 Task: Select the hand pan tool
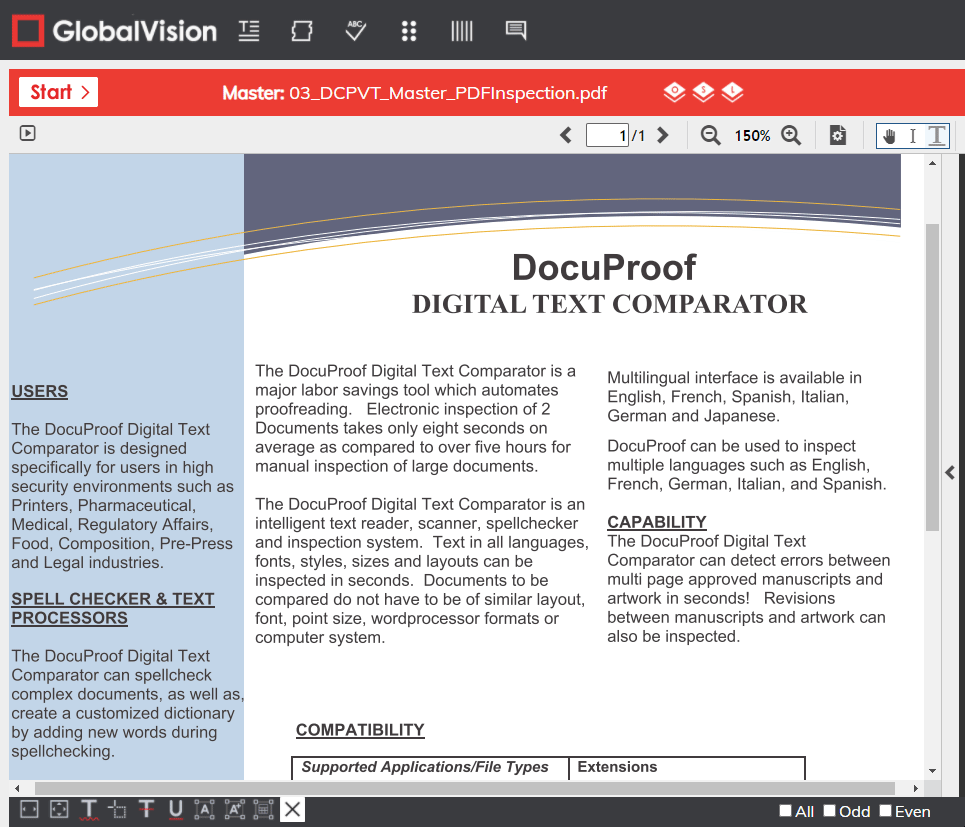889,136
